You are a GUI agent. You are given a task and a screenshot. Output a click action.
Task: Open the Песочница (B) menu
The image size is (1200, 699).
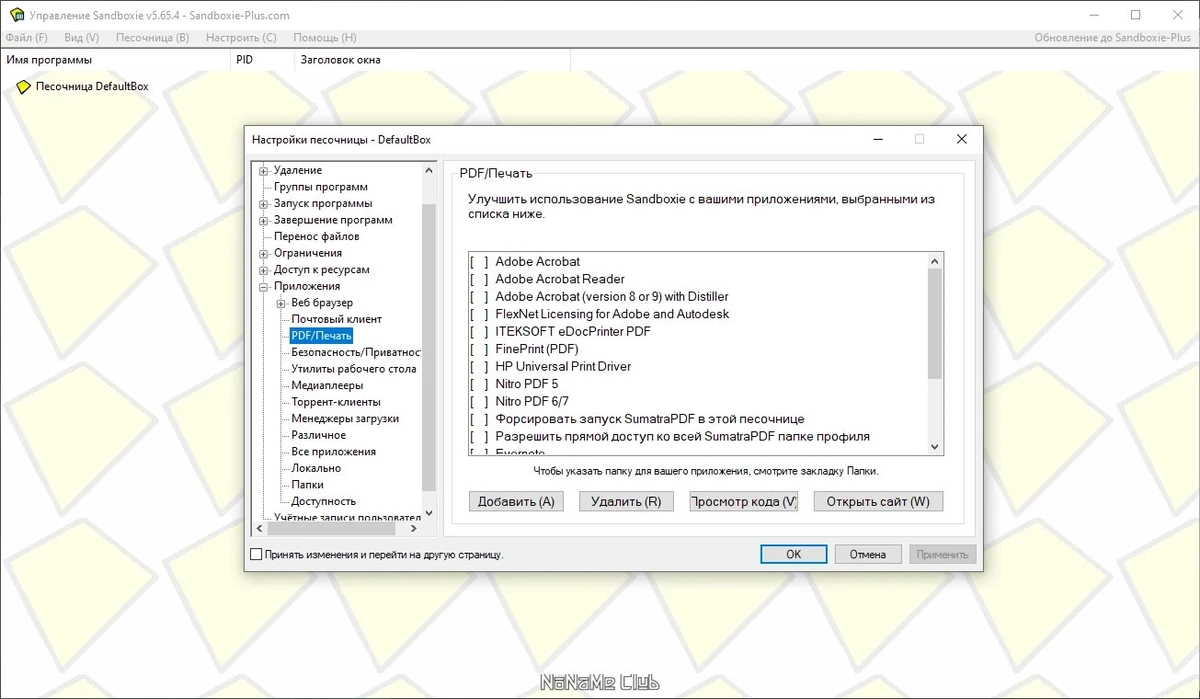coord(152,38)
